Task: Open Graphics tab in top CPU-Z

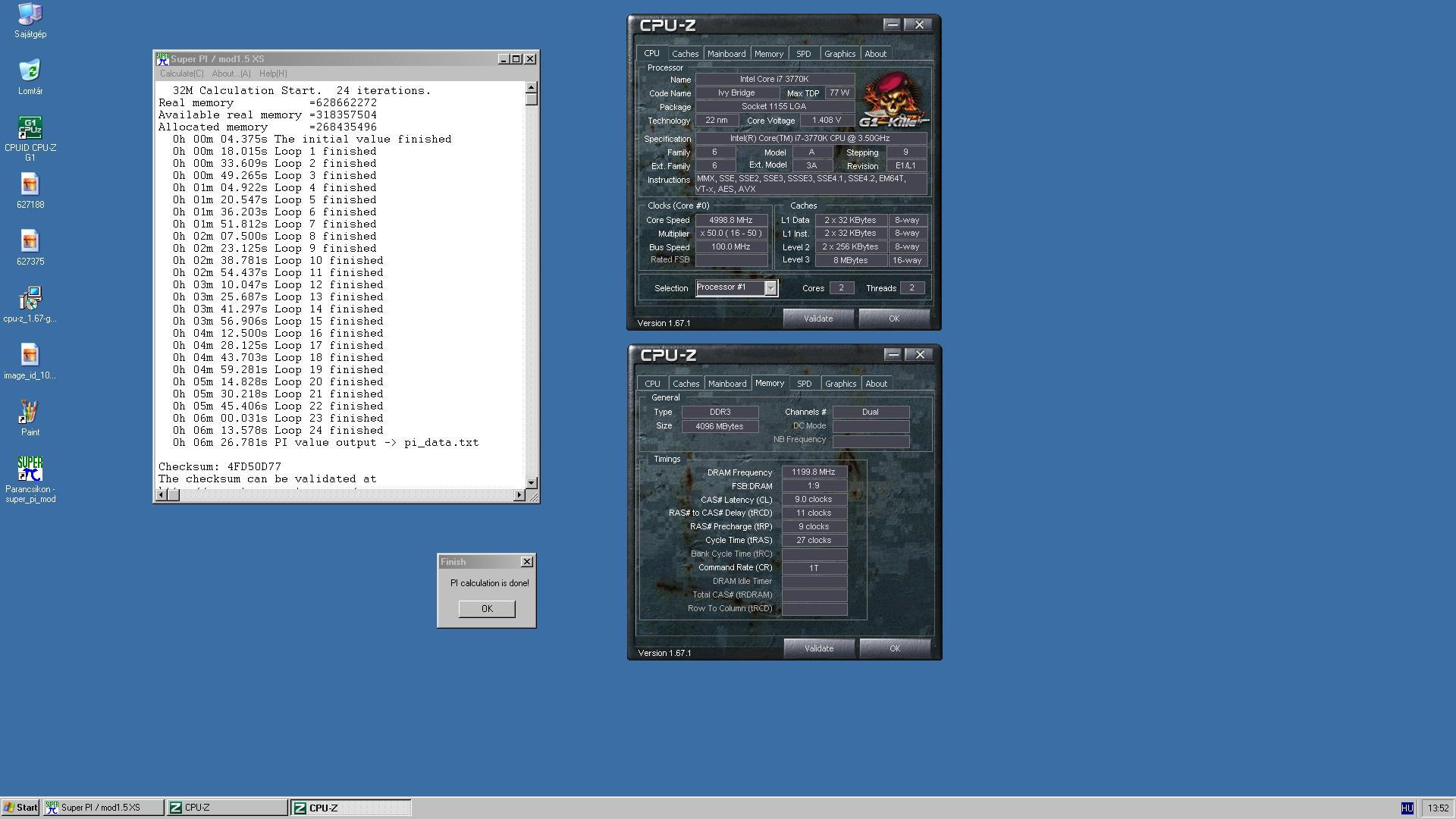Action: point(840,54)
